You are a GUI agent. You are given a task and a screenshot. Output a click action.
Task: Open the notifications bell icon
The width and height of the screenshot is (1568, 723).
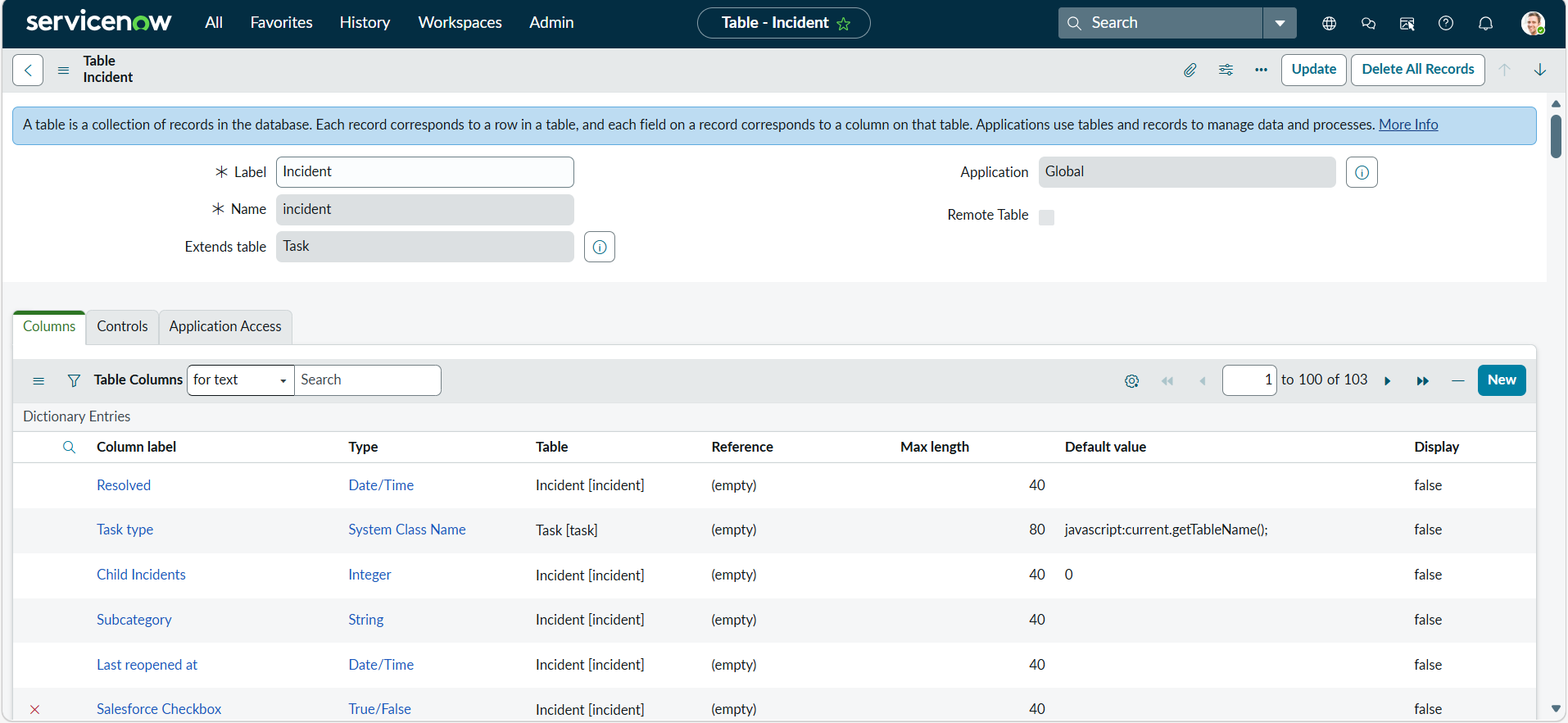point(1485,23)
